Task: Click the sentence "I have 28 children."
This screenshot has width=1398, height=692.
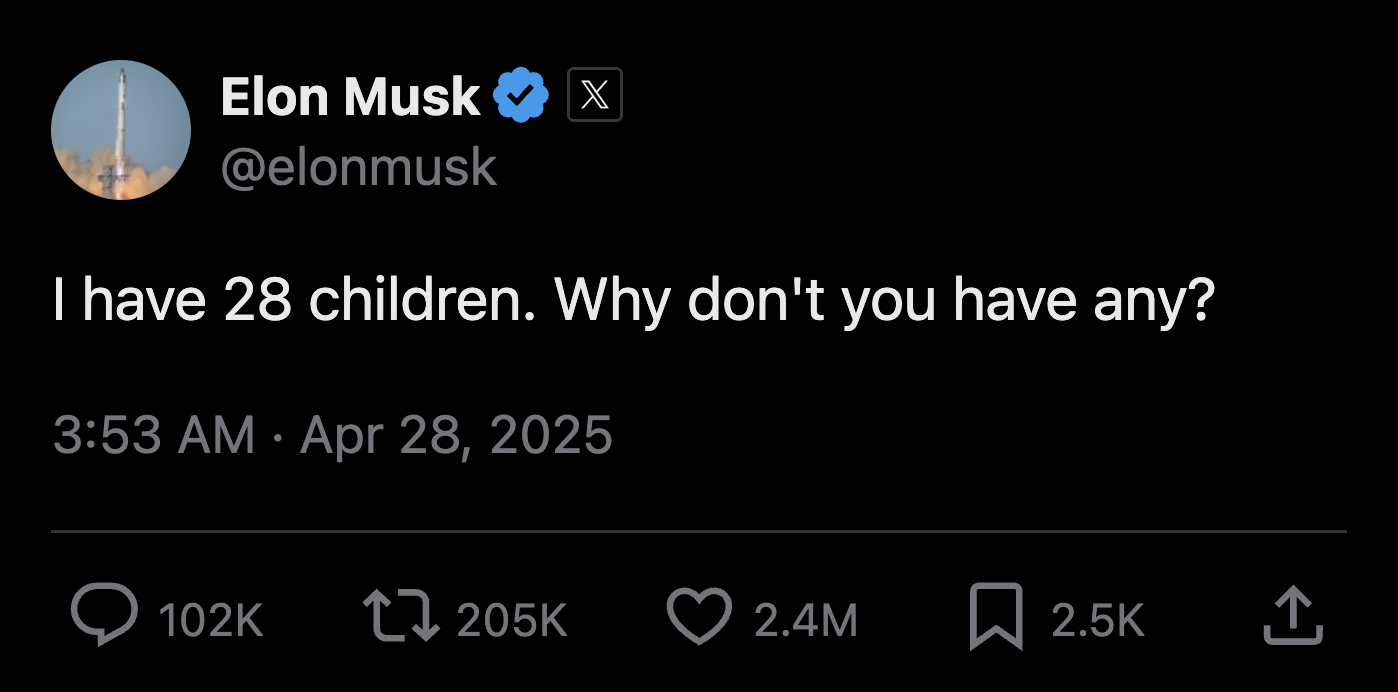Action: [292, 300]
